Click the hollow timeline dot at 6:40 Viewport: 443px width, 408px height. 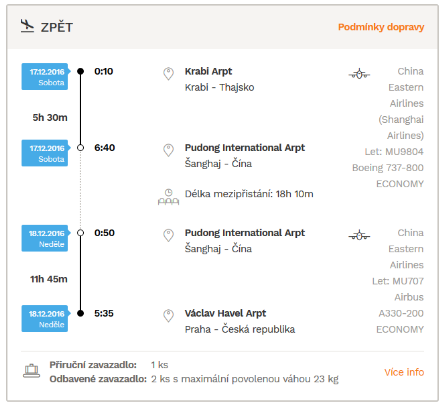[80, 148]
